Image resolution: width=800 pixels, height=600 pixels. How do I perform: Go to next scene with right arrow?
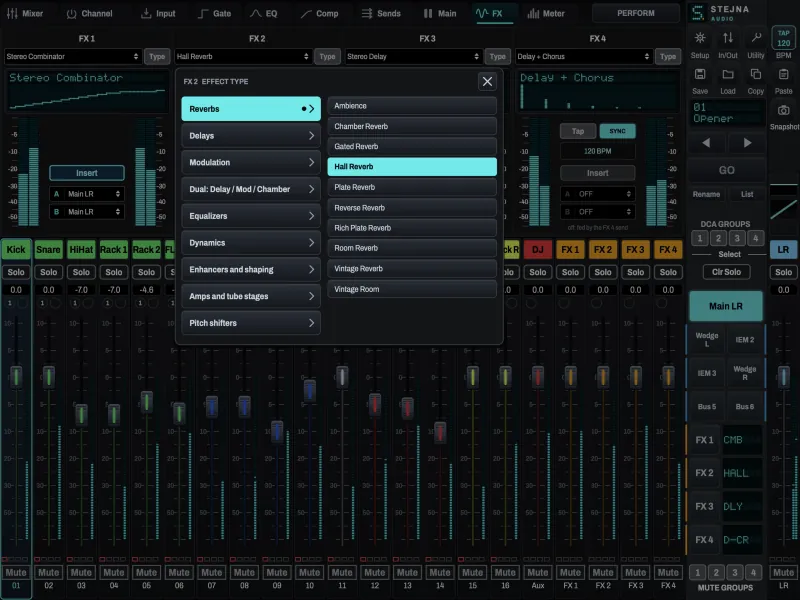pyautogui.click(x=747, y=143)
